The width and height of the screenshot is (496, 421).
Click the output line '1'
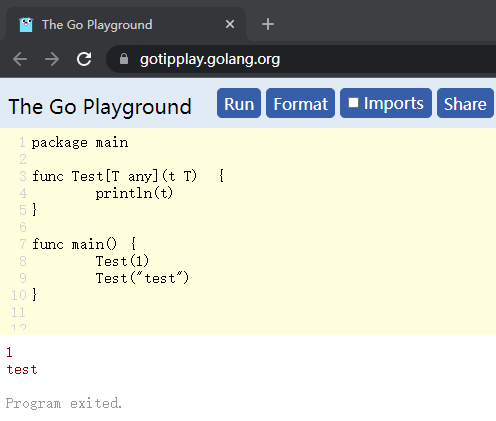[x=9, y=352]
